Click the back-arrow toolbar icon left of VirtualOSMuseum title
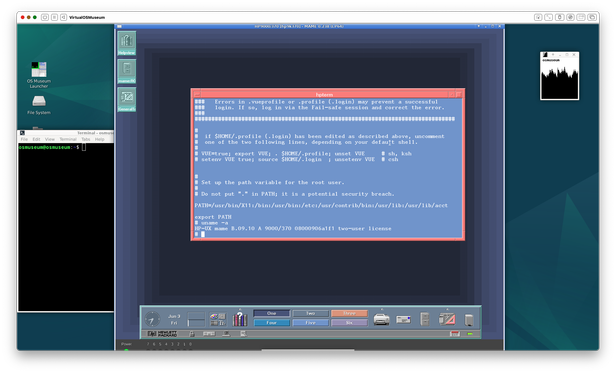616x373 pixels. (x=63, y=17)
